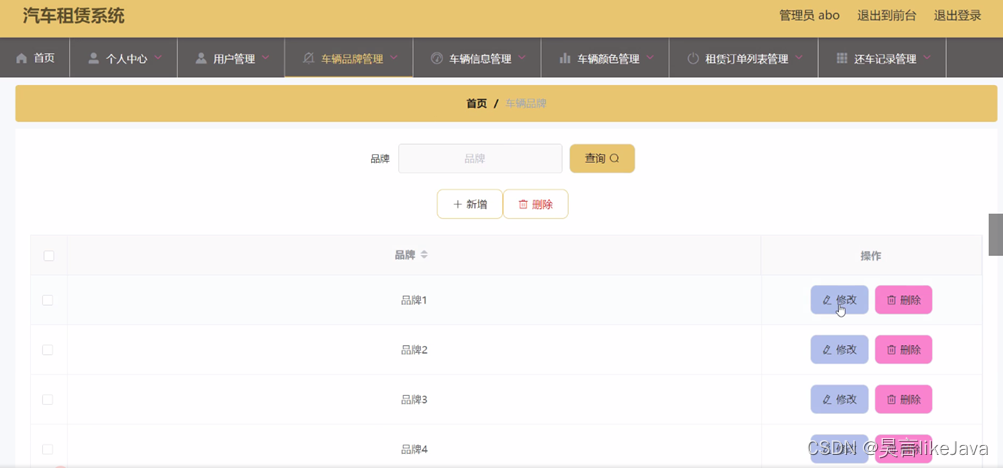The height and width of the screenshot is (468, 1003).
Task: Expand the 车辆品牌管理 dropdown arrow
Action: pyautogui.click(x=393, y=58)
